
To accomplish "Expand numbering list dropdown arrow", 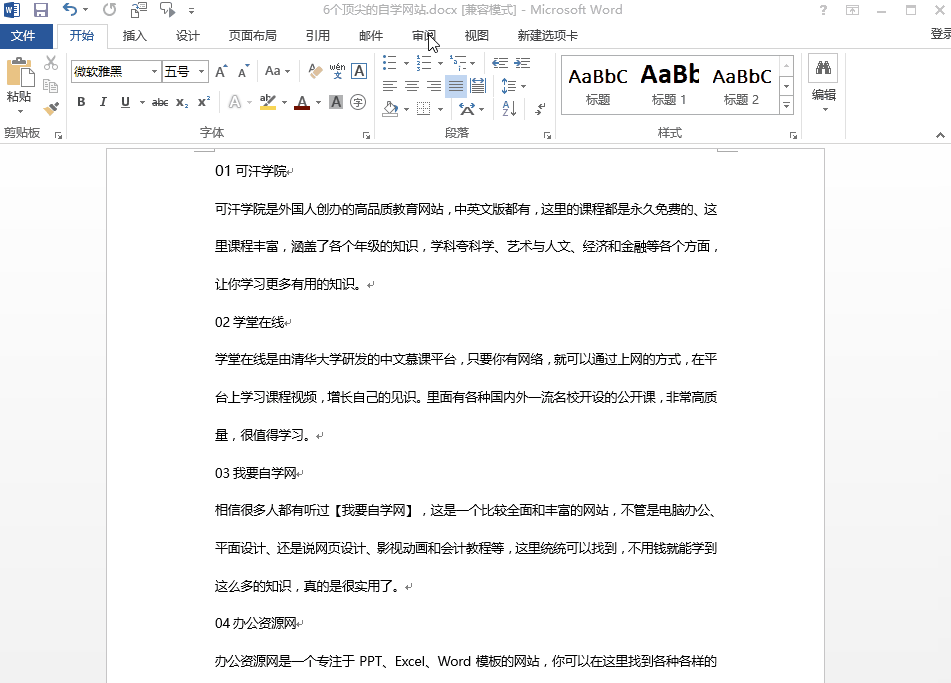I will [440, 63].
